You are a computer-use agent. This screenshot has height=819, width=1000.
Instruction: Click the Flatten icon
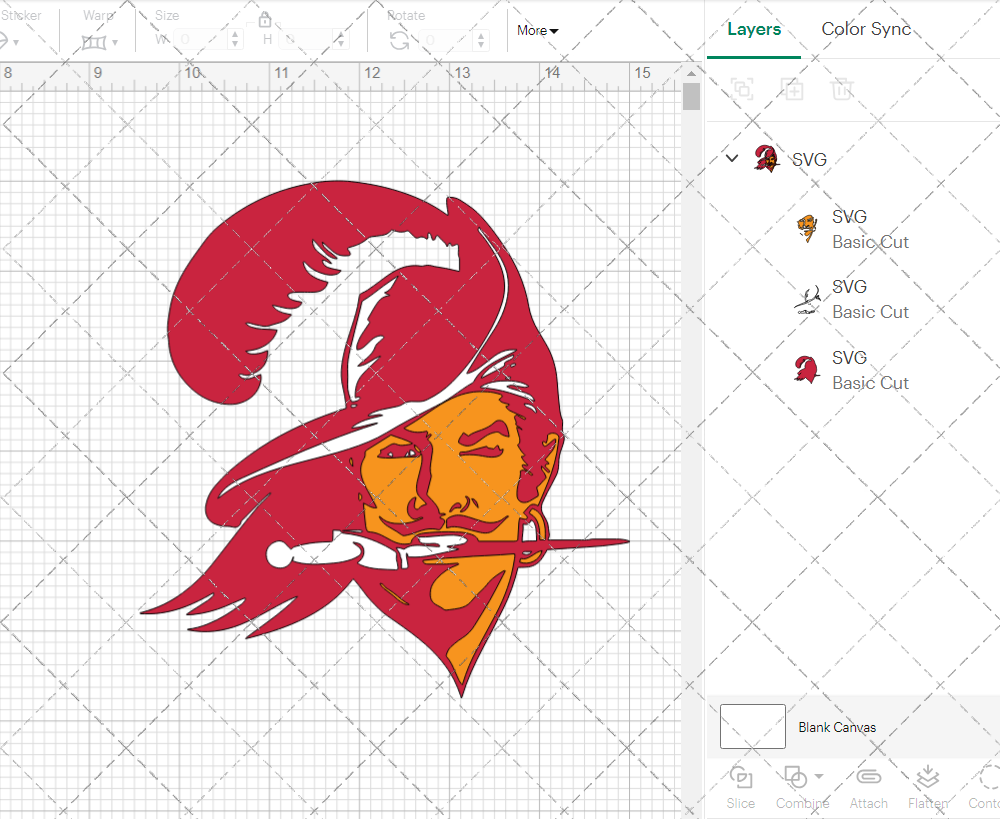click(x=928, y=777)
